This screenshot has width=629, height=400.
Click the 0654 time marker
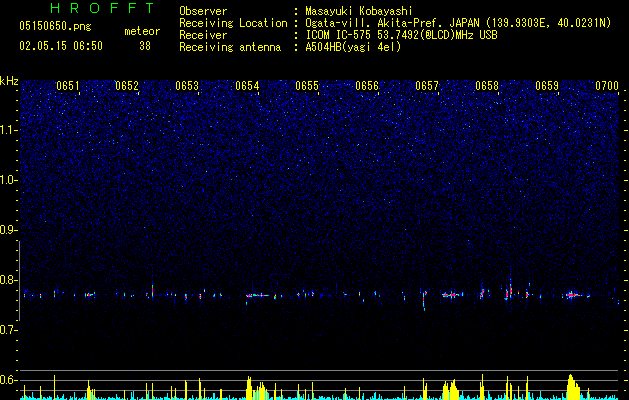[x=247, y=86]
